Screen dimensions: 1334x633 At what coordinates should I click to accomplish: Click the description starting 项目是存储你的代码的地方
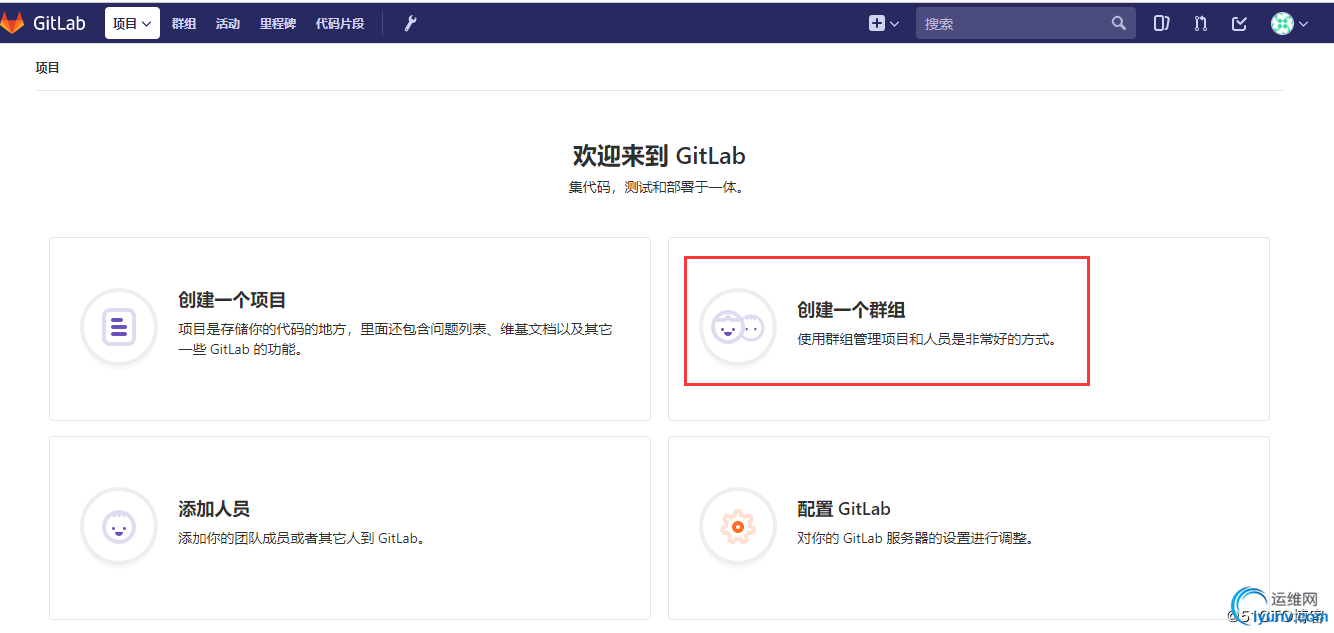pyautogui.click(x=395, y=339)
